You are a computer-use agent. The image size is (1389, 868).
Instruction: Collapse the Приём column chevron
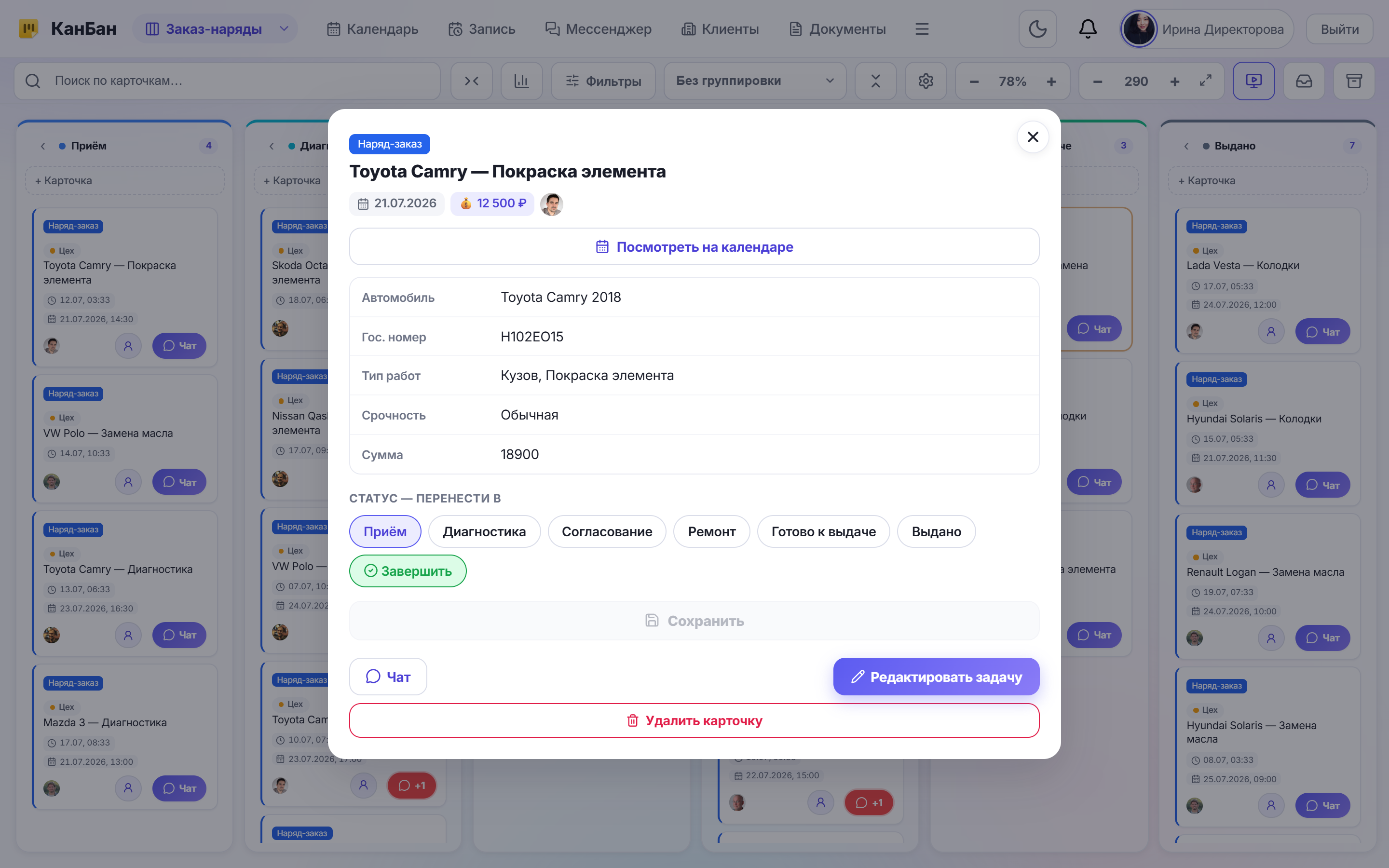click(42, 146)
